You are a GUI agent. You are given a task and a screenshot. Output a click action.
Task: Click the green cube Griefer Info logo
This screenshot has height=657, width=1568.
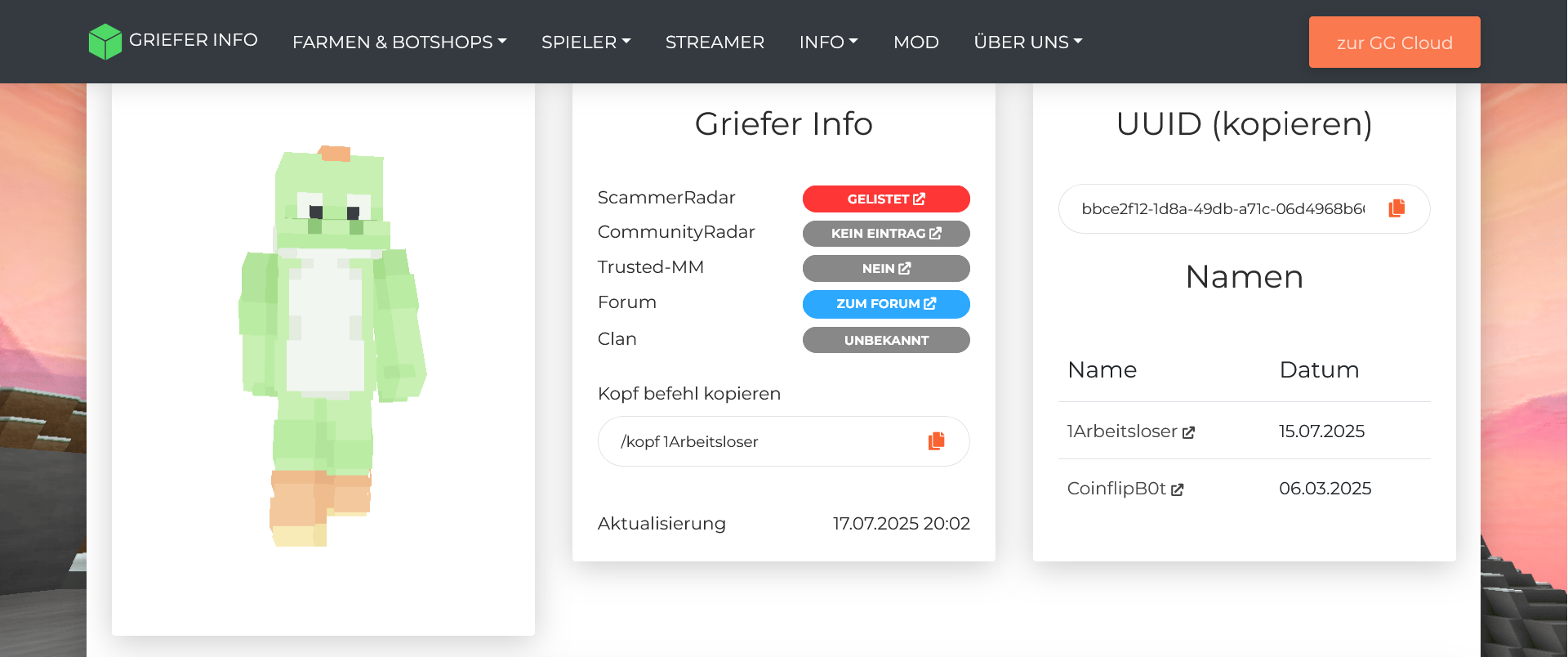[105, 42]
